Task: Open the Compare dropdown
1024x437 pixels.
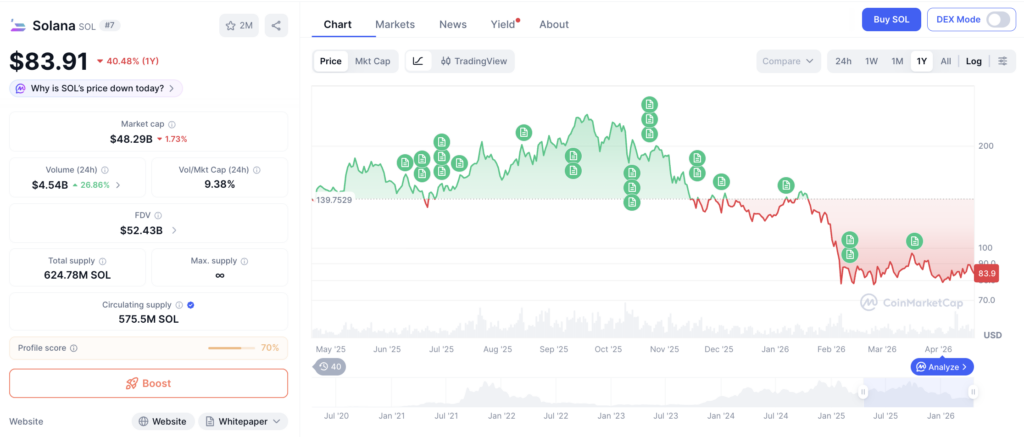Action: pyautogui.click(x=789, y=61)
